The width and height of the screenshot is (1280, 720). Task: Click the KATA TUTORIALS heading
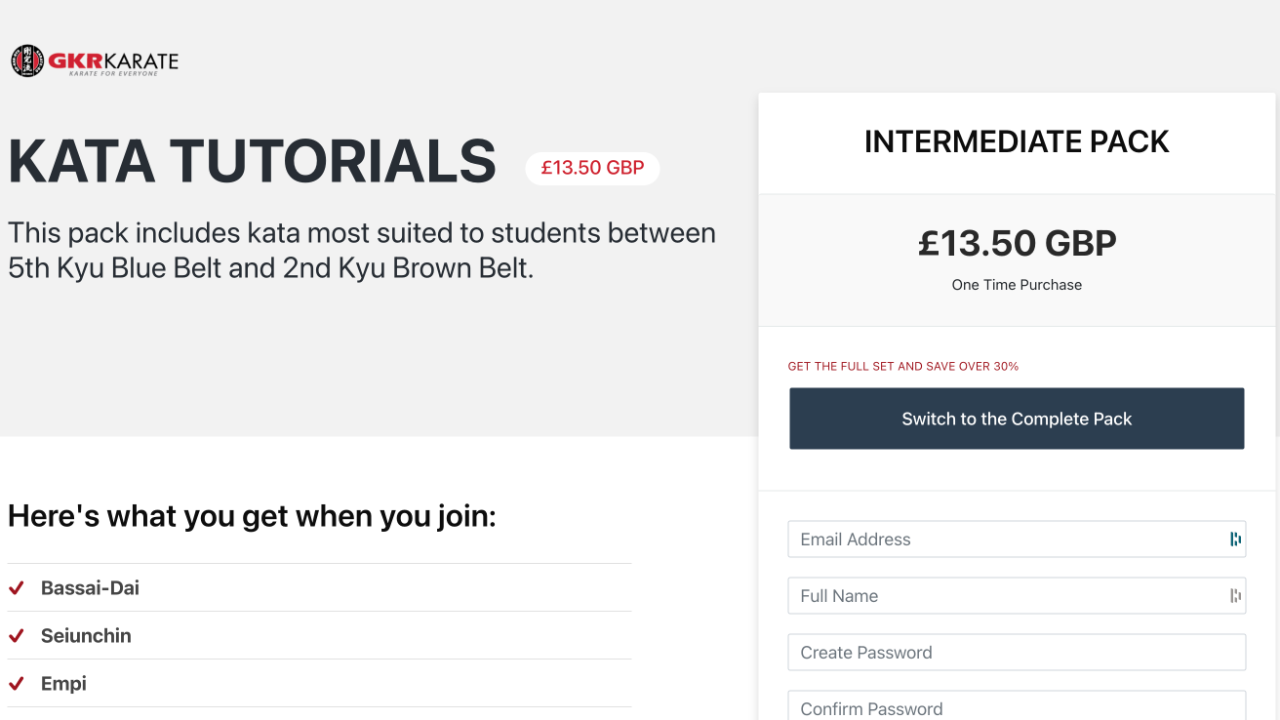click(252, 162)
